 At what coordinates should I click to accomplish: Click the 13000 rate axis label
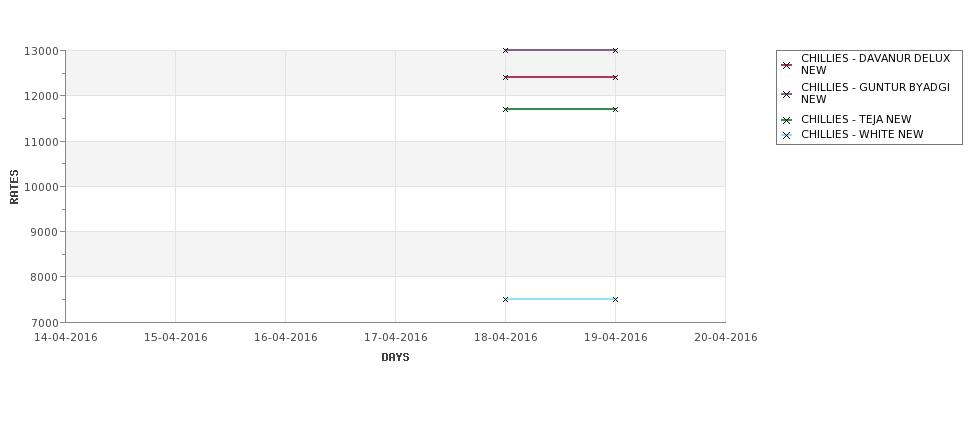tap(41, 51)
